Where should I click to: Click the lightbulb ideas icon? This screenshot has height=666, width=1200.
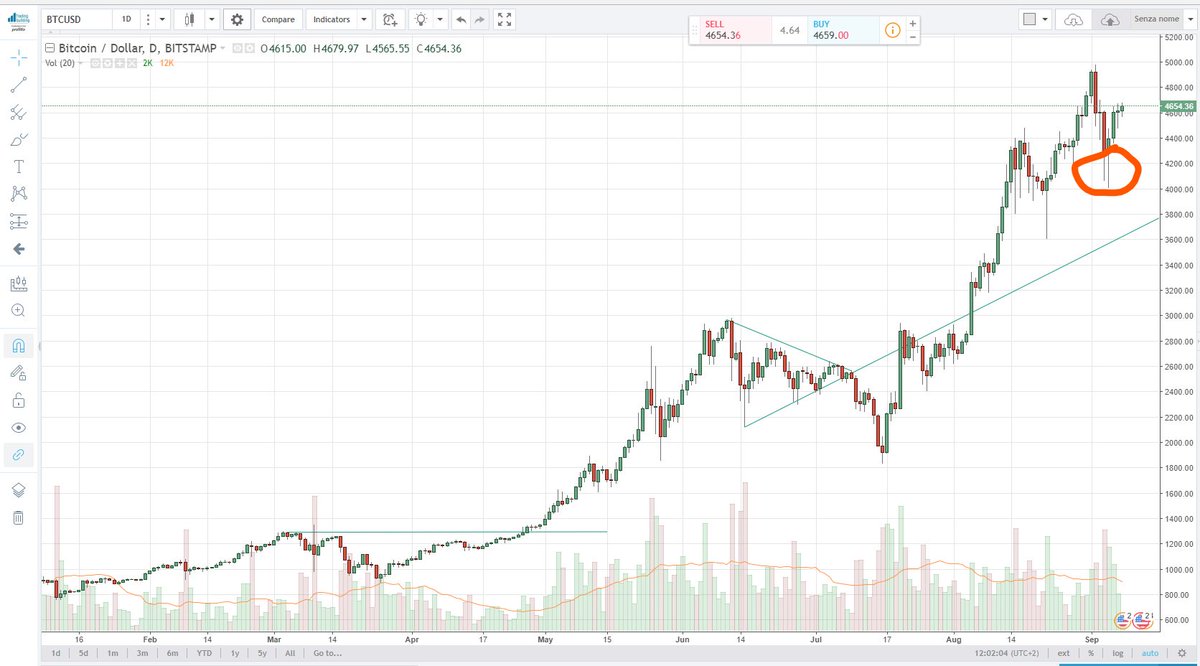click(x=421, y=19)
